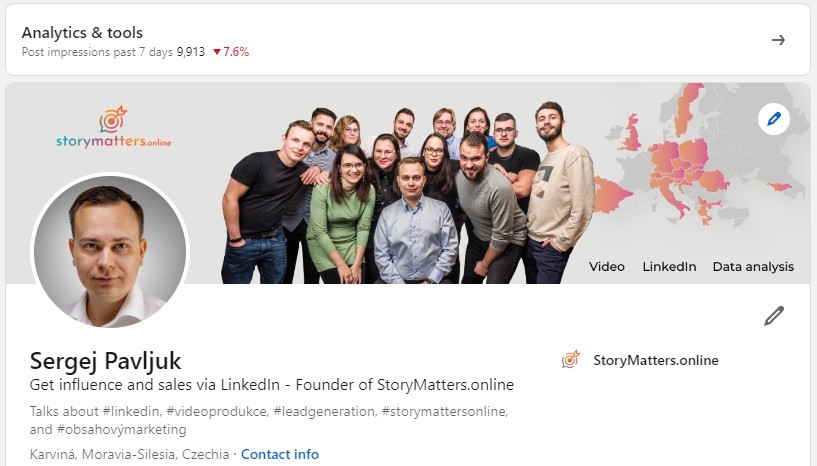
Task: Click the team group photo in the banner
Action: (x=409, y=193)
